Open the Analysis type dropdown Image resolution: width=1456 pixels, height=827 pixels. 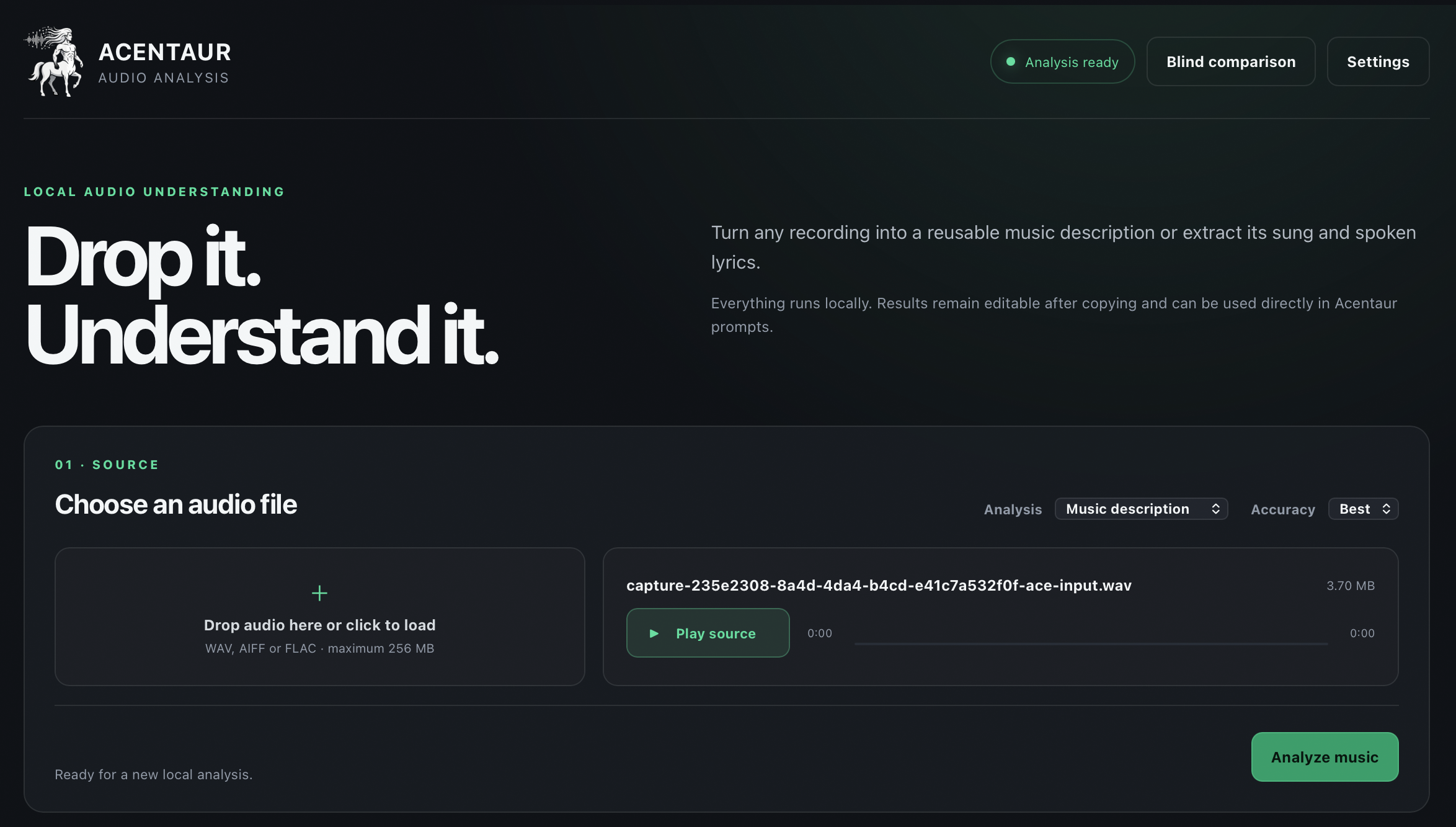[x=1141, y=509]
